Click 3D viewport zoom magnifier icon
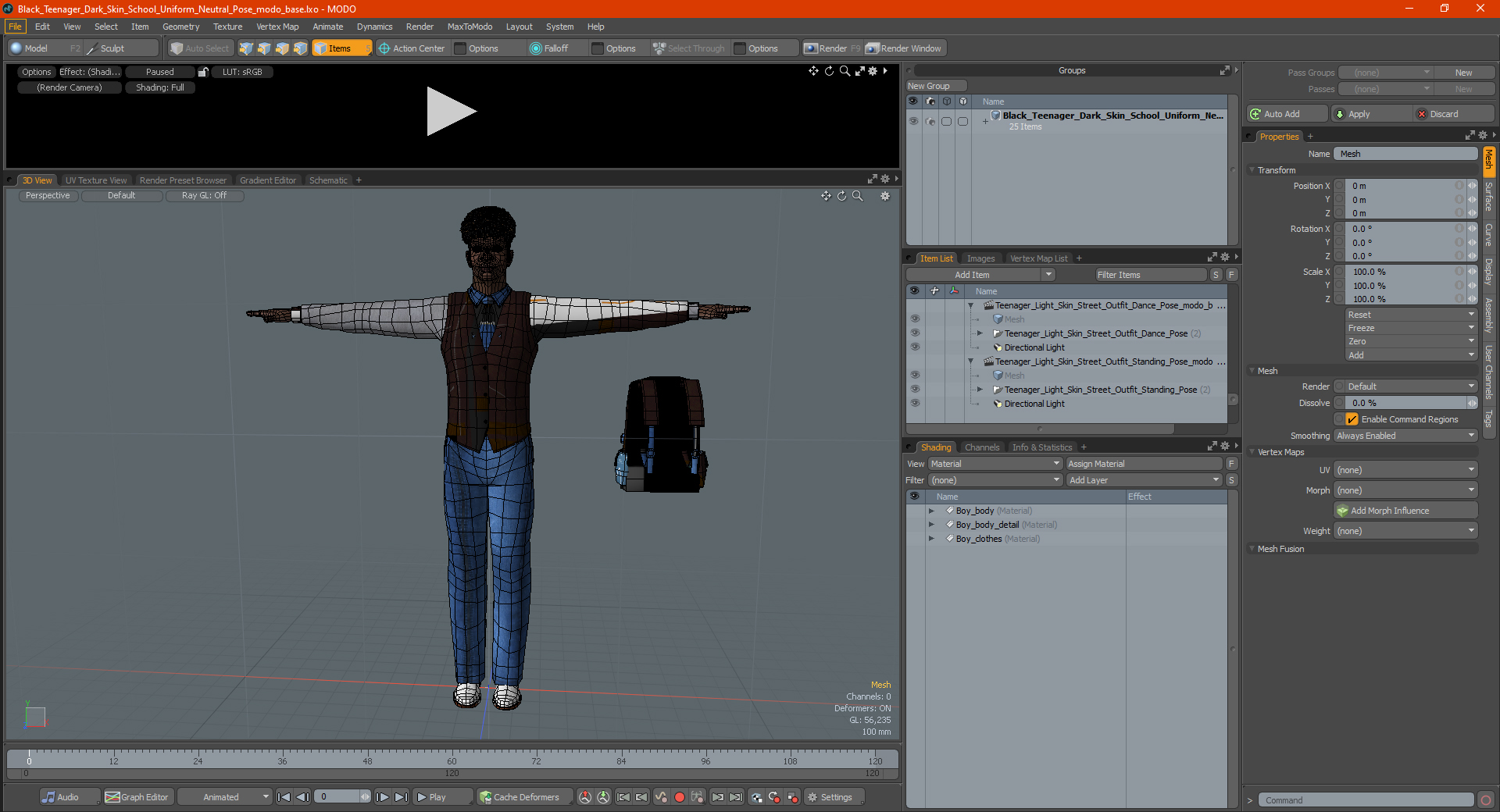Image resolution: width=1500 pixels, height=812 pixels. pyautogui.click(x=857, y=196)
